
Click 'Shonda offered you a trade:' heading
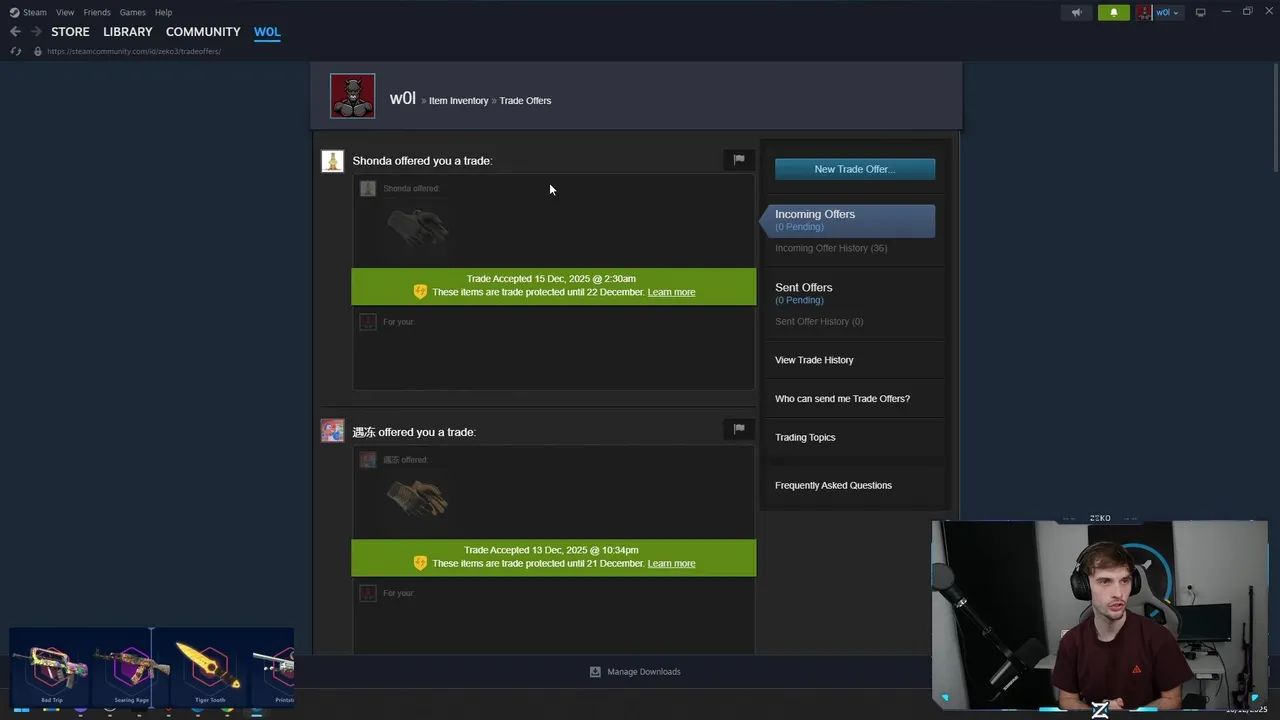point(422,161)
